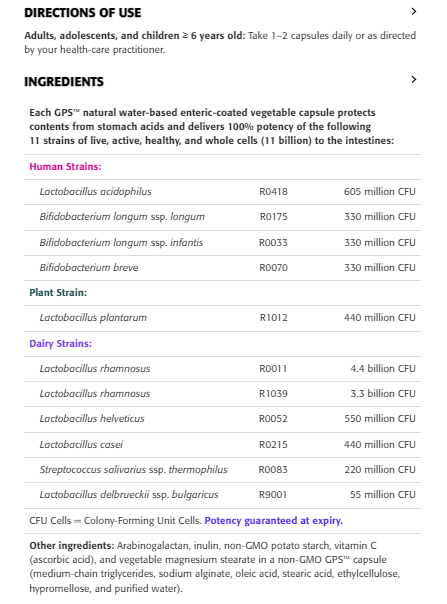The width and height of the screenshot is (447, 604).
Task: Select the Lactobacillus acidophilus row
Action: [x=222, y=192]
